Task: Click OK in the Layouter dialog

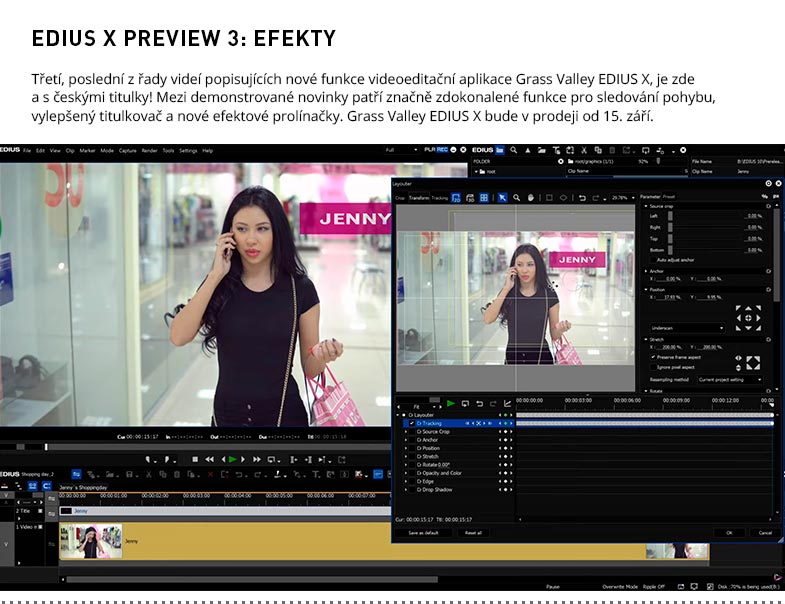Action: 729,533
